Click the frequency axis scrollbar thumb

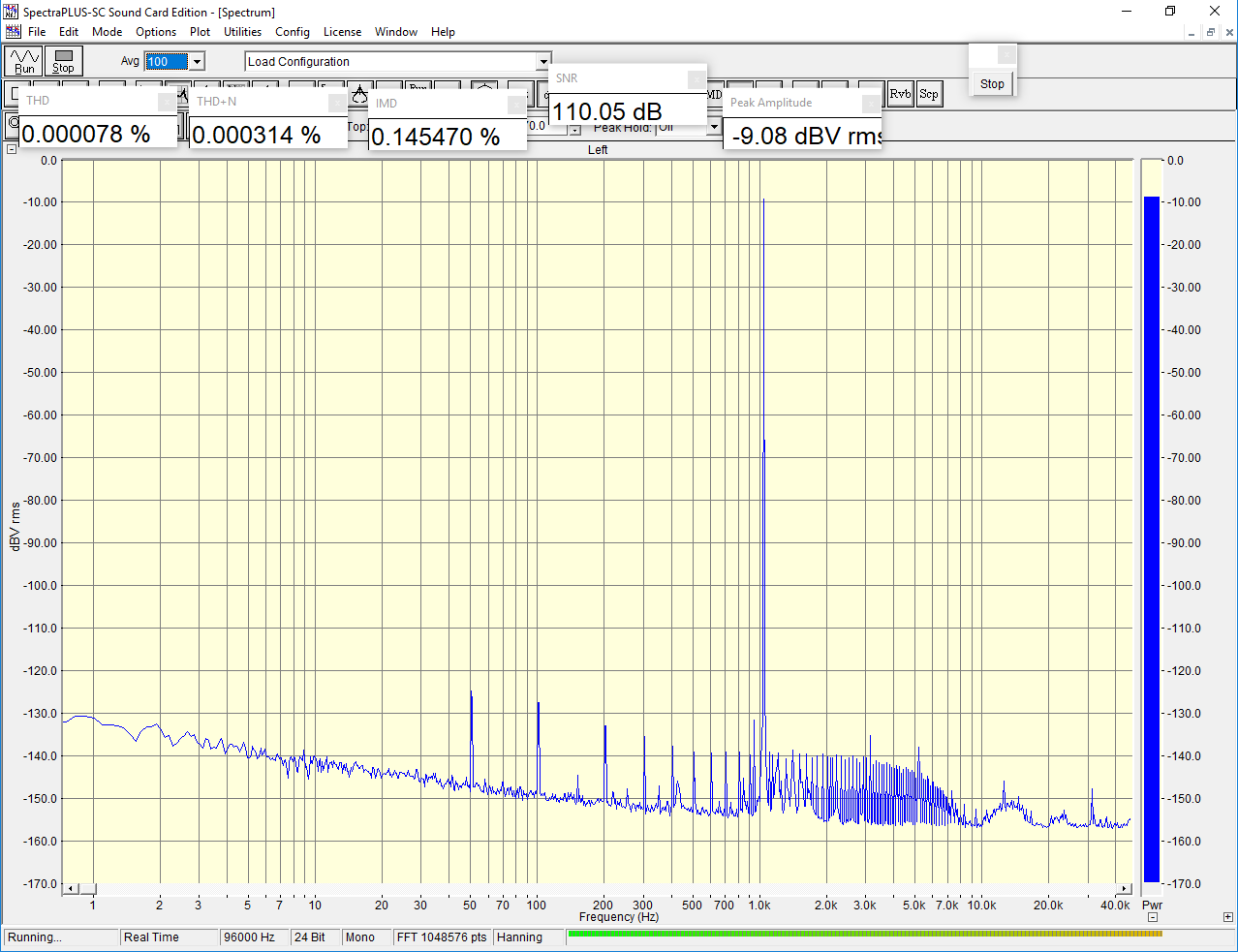click(x=87, y=888)
